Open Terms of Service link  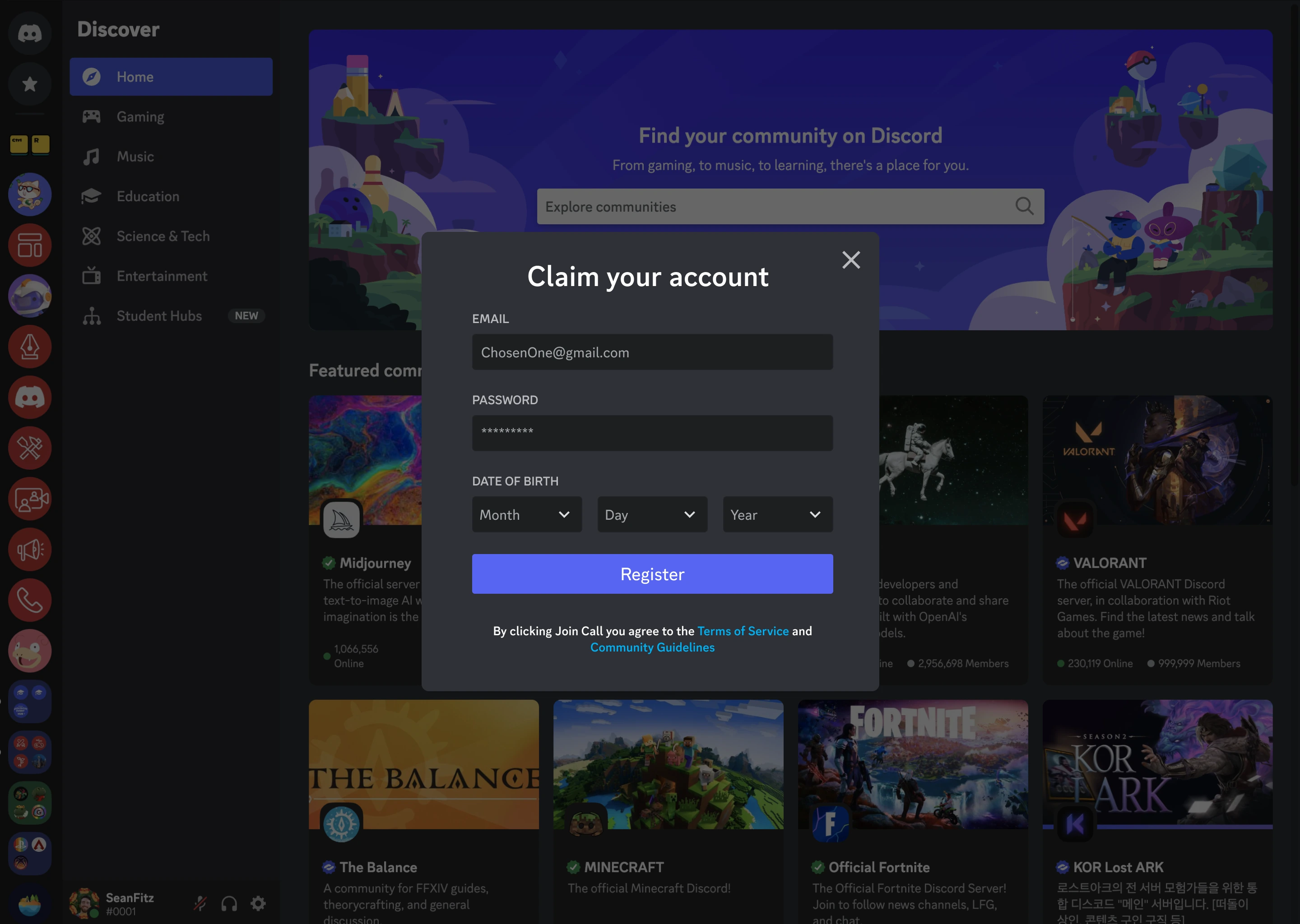(x=743, y=631)
